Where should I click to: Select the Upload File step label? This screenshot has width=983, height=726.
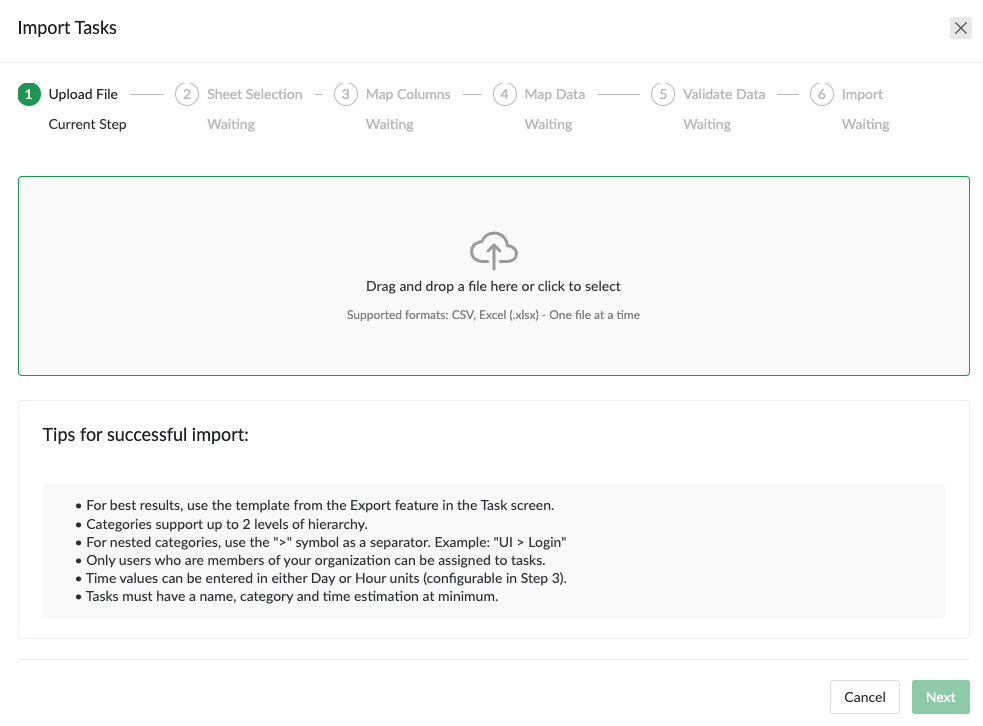tap(83, 94)
